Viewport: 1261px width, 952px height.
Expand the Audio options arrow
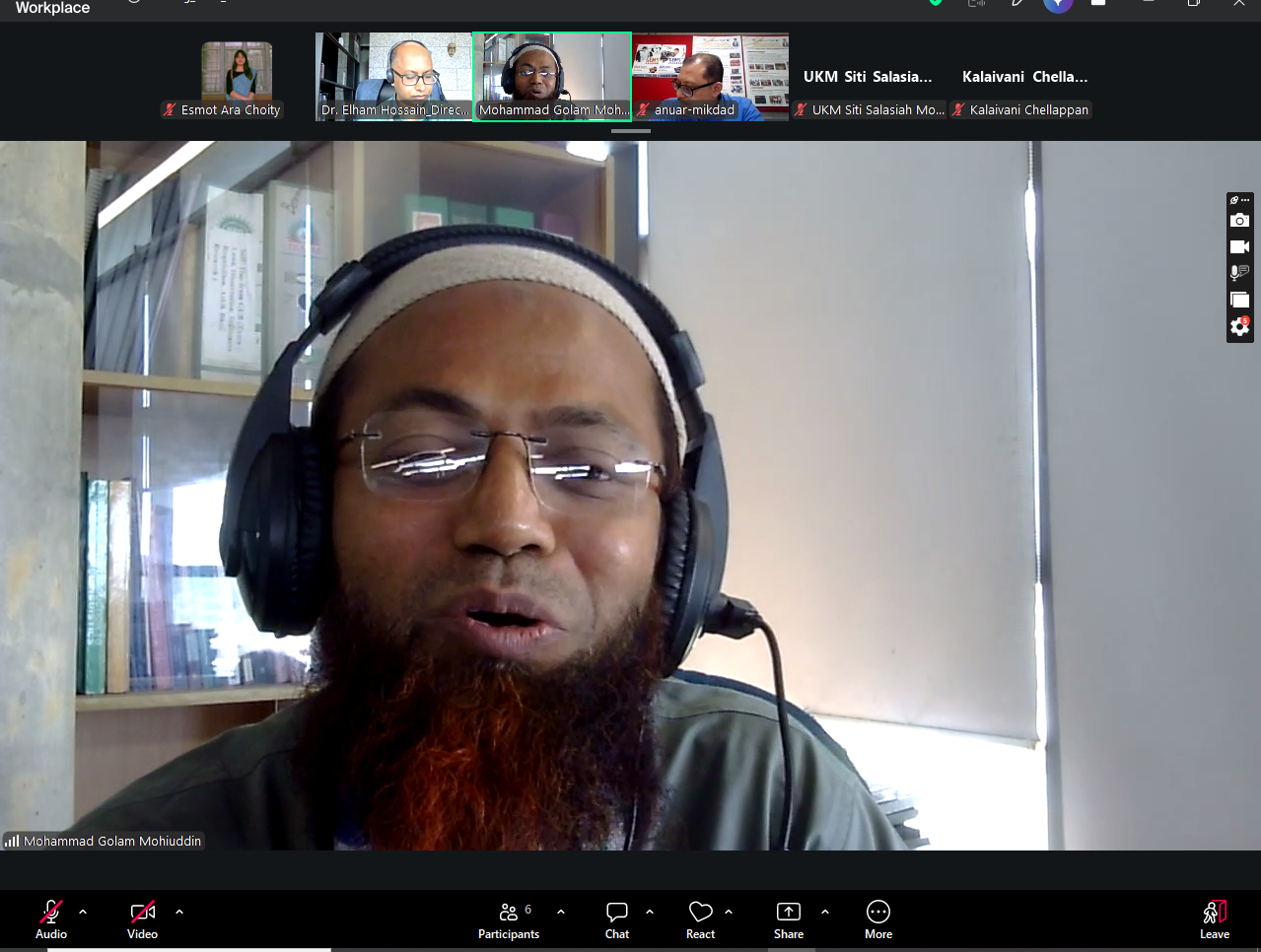point(83,912)
